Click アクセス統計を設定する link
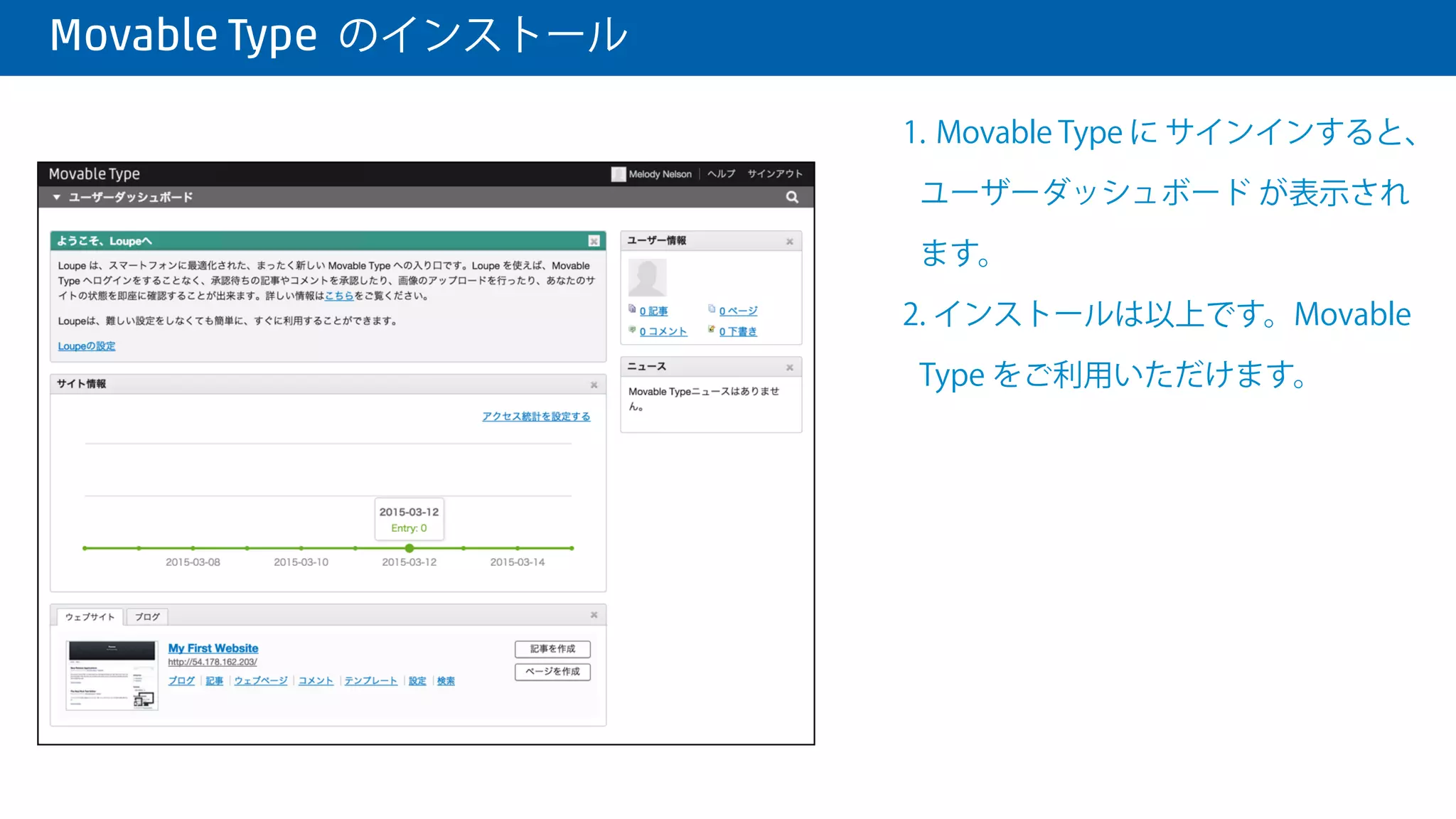The height and width of the screenshot is (819, 1456). point(536,417)
